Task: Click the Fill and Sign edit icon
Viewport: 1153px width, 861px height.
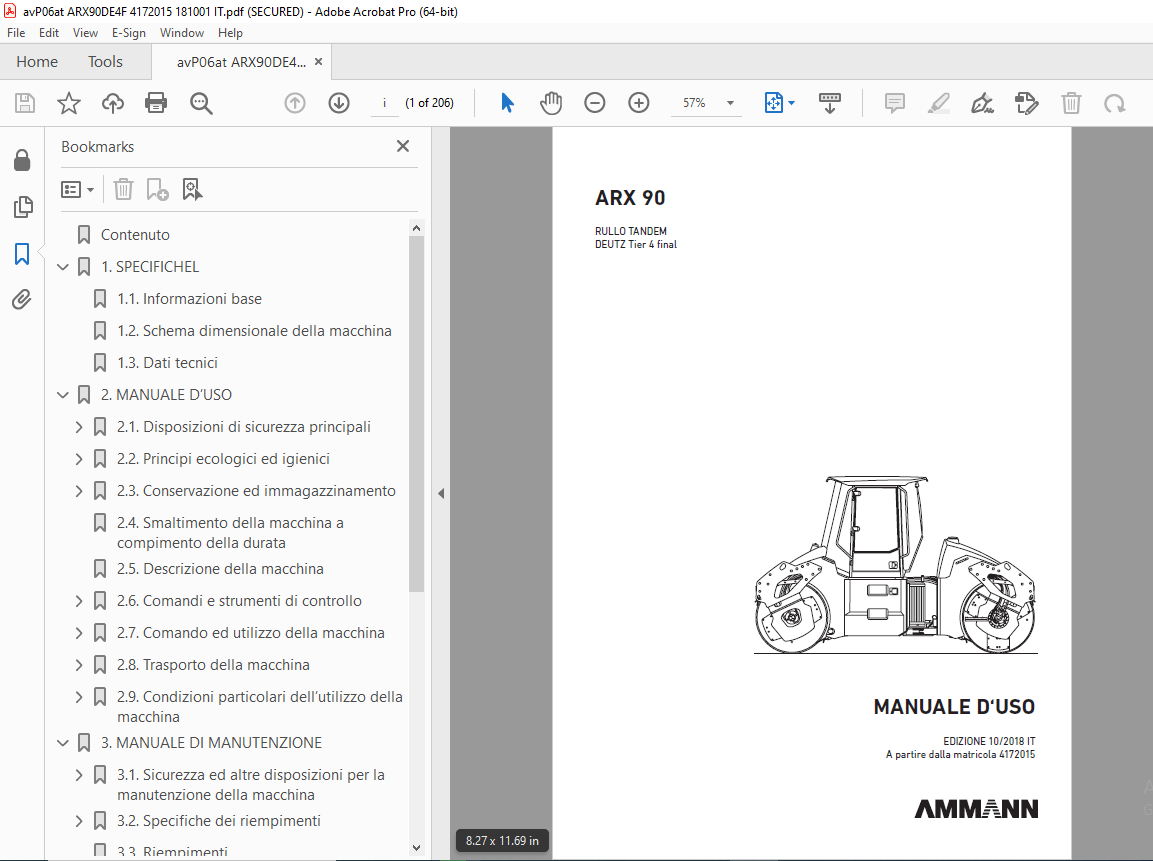Action: coord(1027,103)
